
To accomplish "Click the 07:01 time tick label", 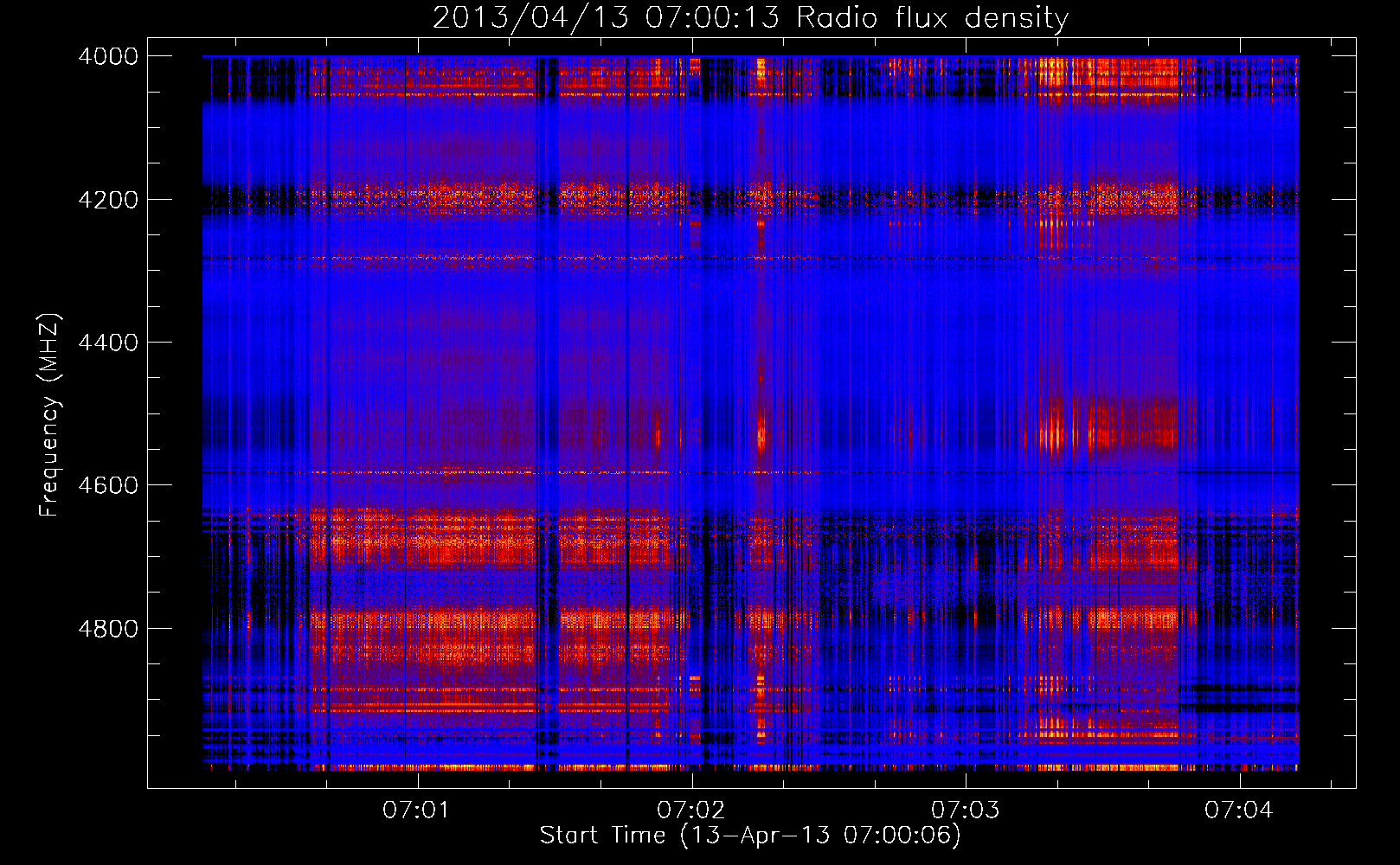I will tap(417, 810).
